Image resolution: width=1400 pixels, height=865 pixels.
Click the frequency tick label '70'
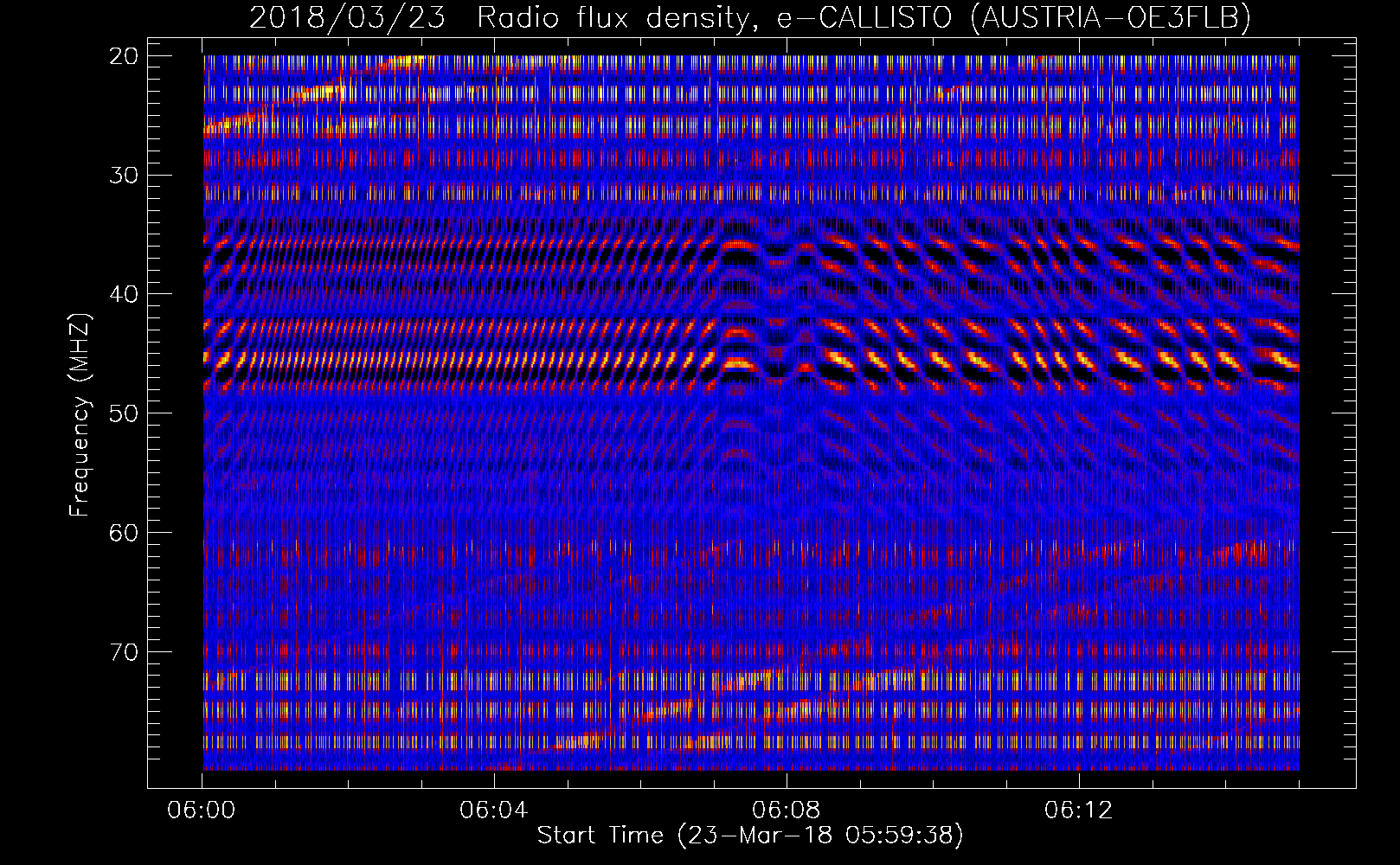tap(125, 652)
